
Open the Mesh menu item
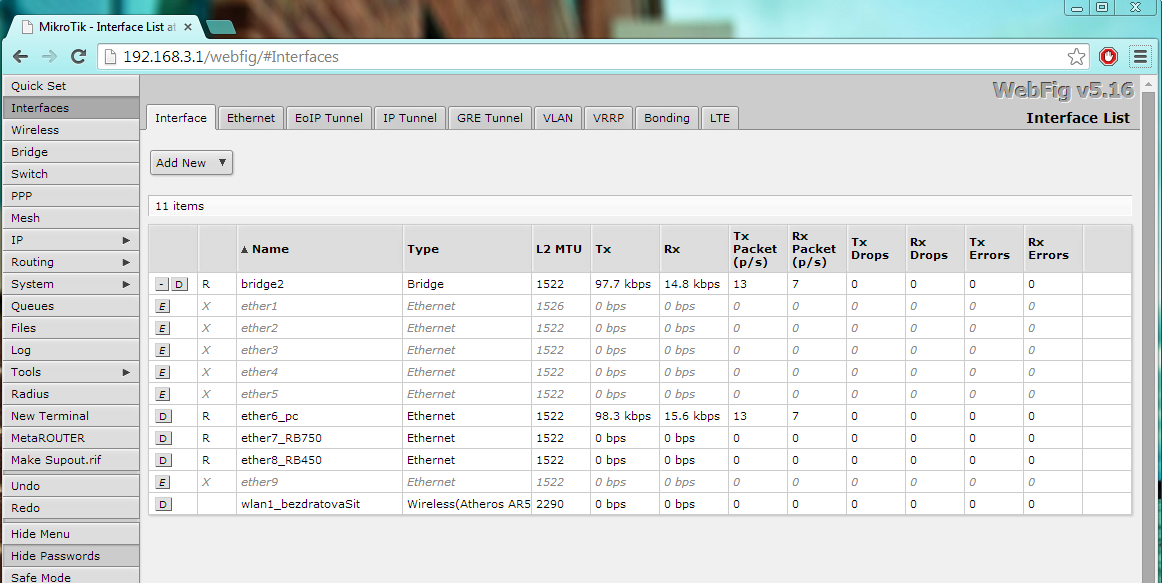71,218
